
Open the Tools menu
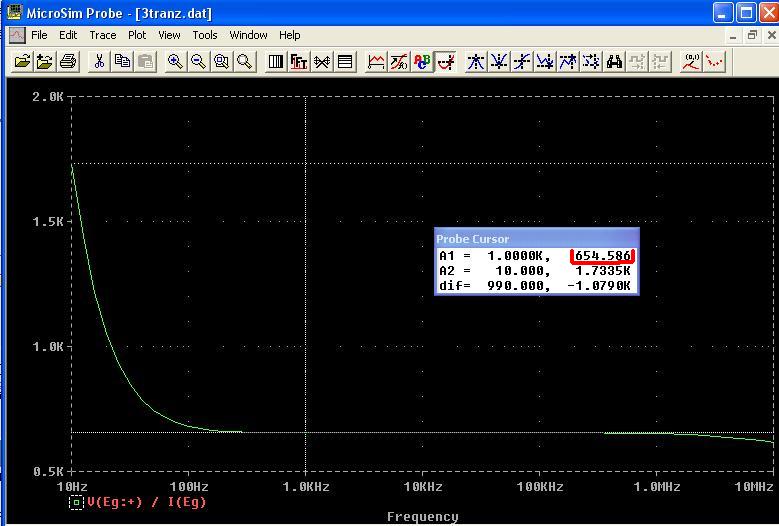(205, 35)
